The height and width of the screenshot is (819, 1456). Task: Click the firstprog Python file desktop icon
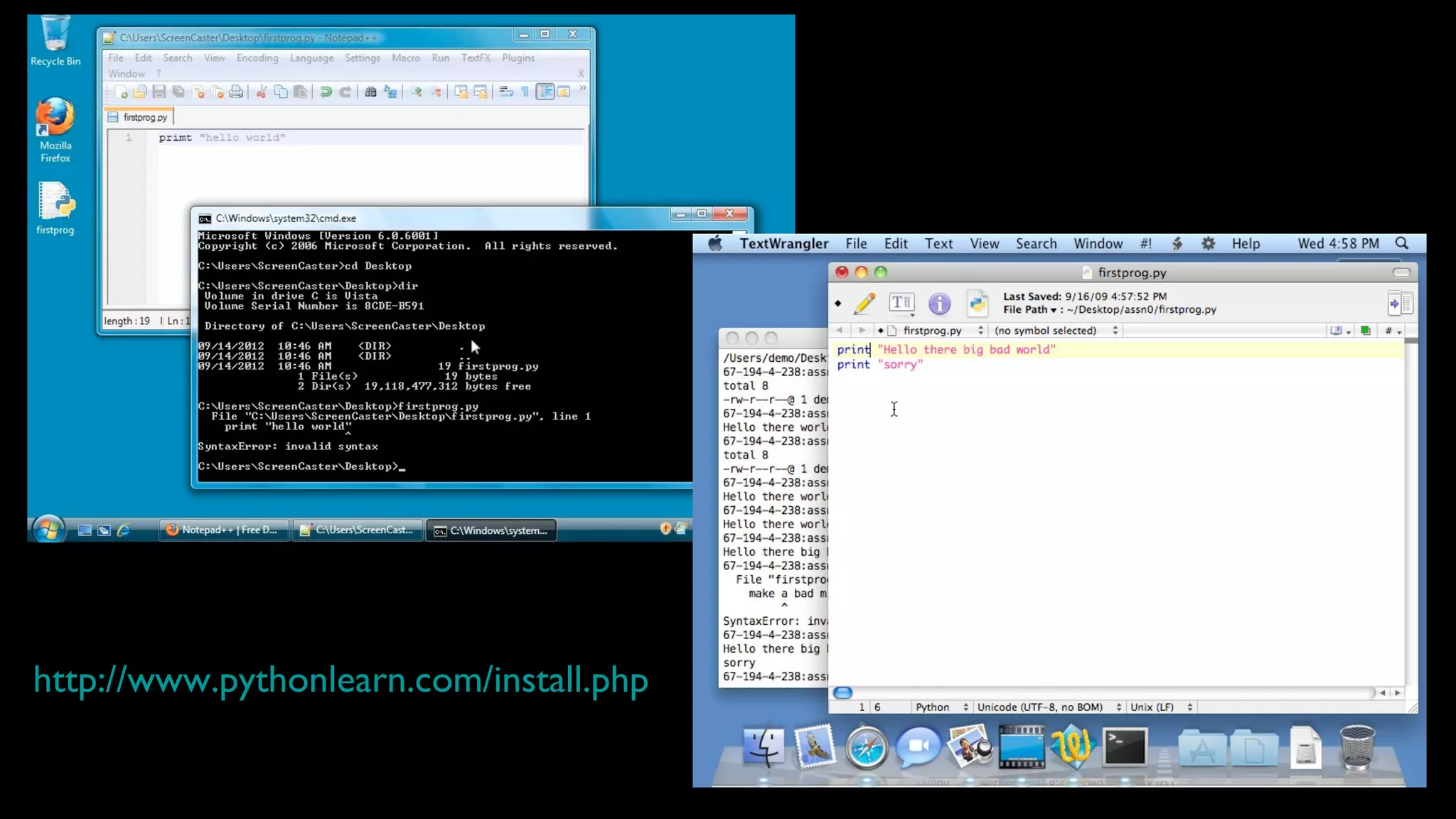point(55,208)
